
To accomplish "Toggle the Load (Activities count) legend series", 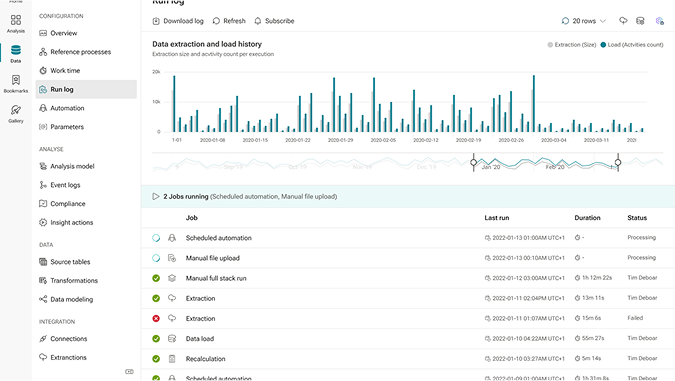I will click(632, 44).
